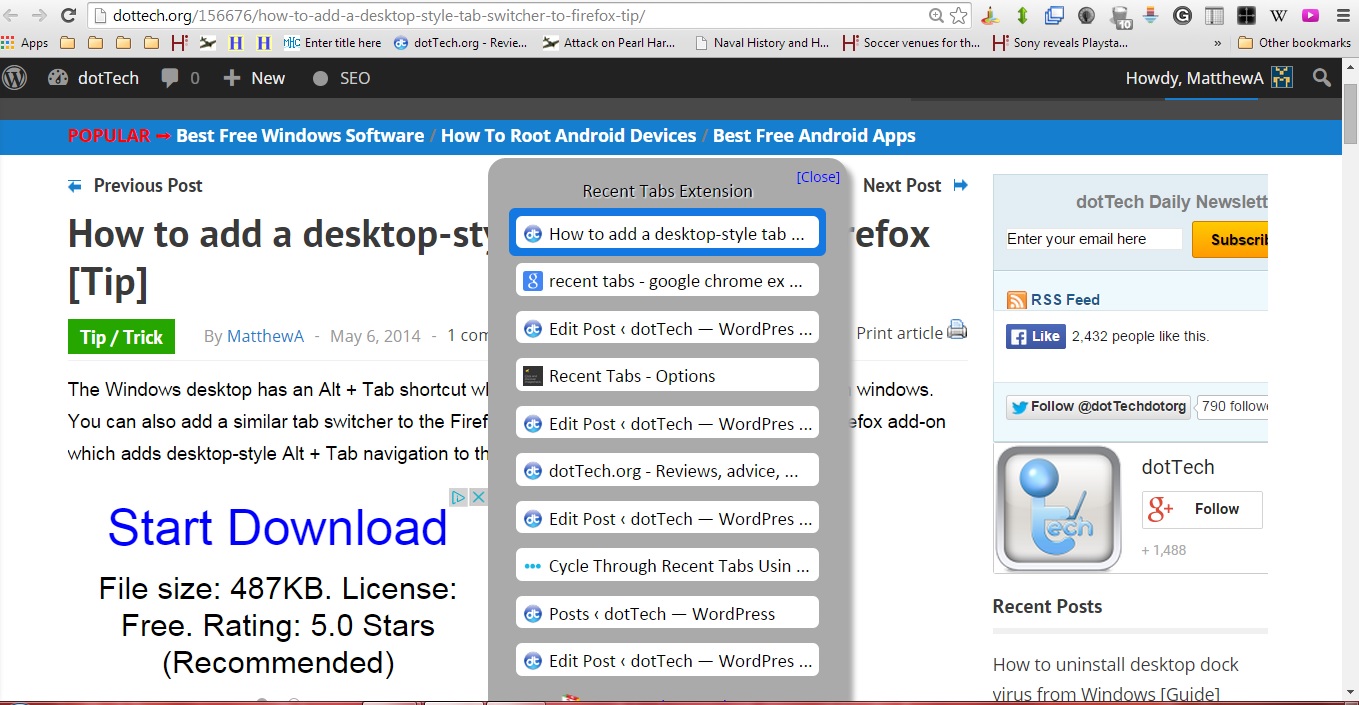Reload the page with the refresh icon

pos(68,15)
